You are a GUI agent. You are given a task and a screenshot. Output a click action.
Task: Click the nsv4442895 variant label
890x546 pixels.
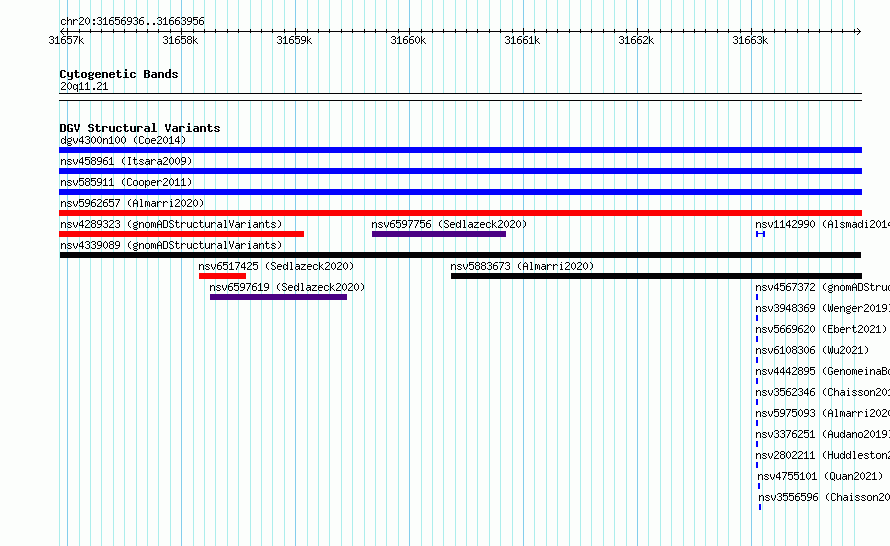[822, 371]
